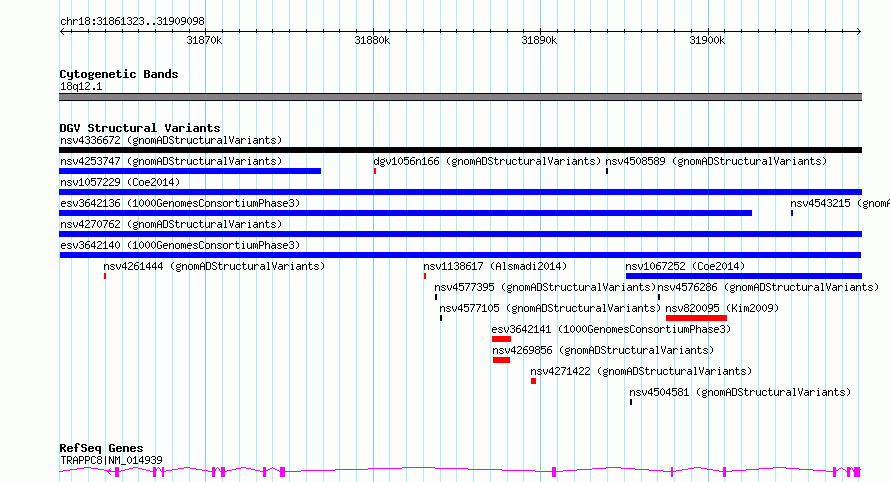Open nsv4261444 variant label

coord(214,266)
